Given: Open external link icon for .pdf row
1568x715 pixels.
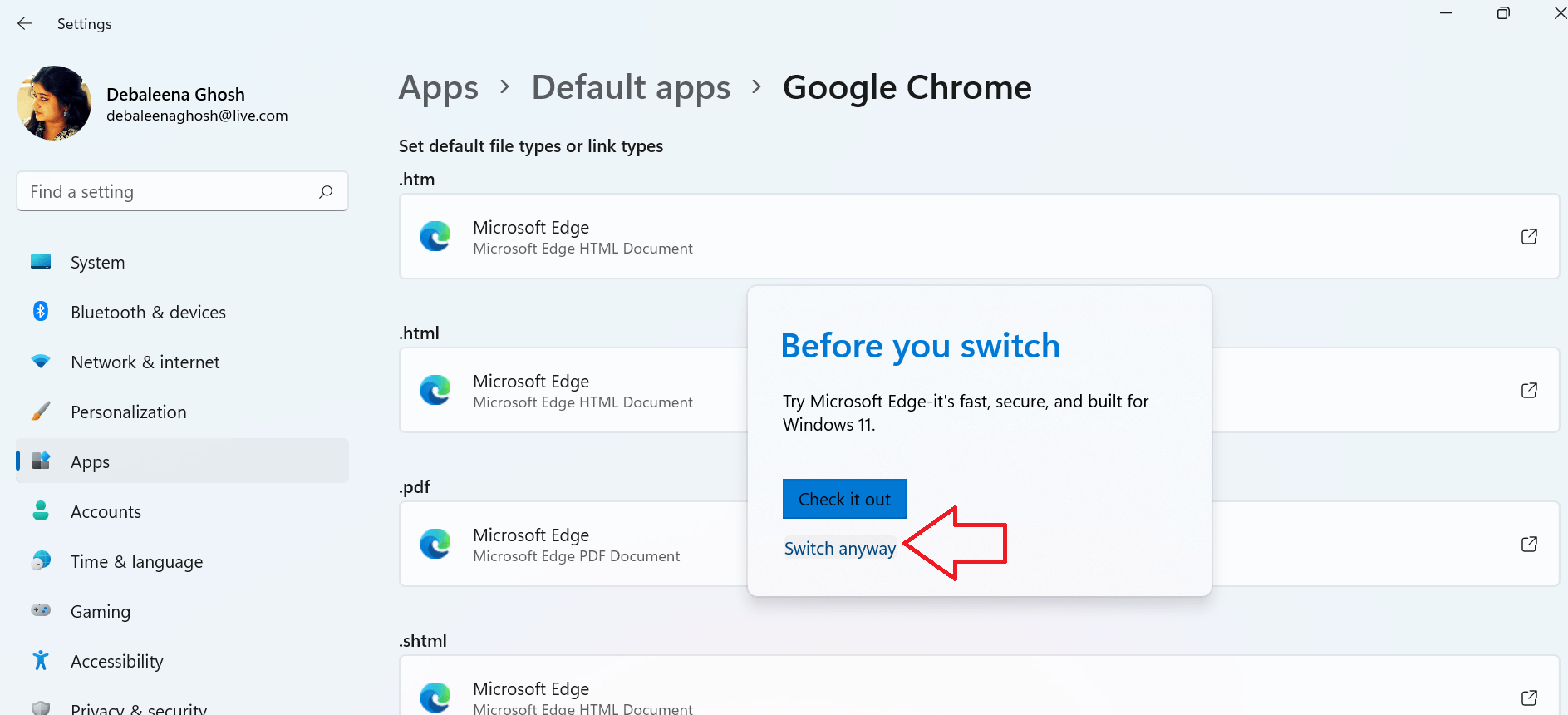Looking at the screenshot, I should tap(1529, 545).
